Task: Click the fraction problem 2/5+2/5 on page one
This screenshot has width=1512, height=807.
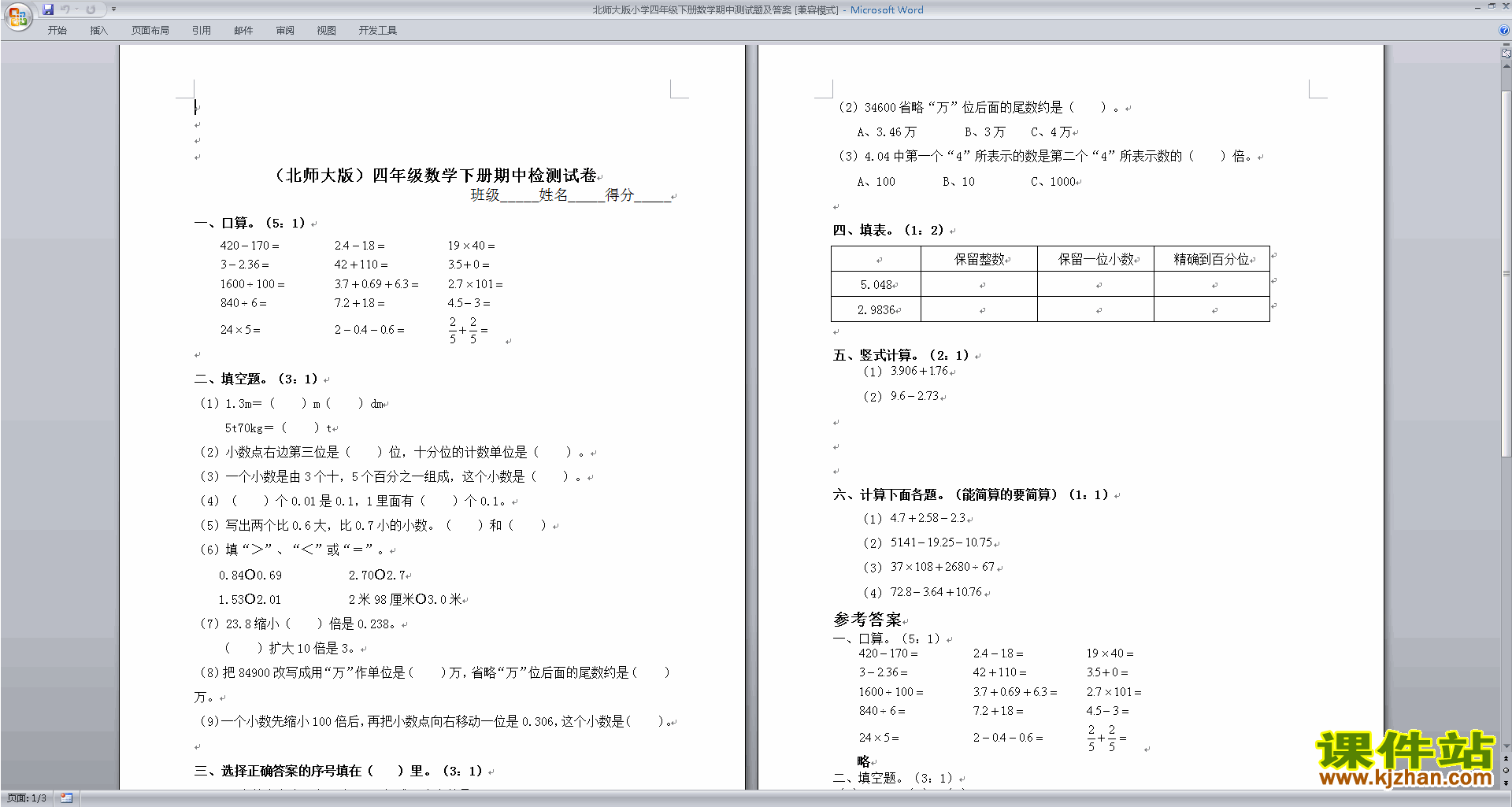Action: (x=468, y=330)
